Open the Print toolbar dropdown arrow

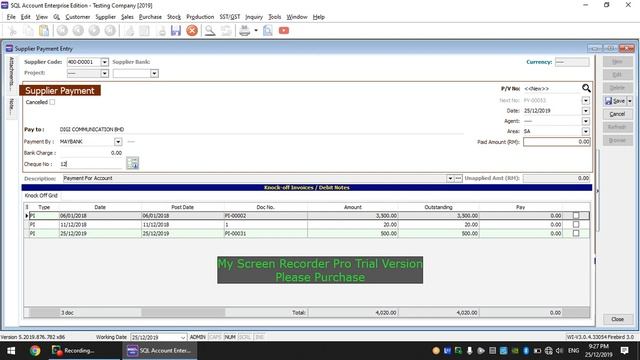[x=256, y=31]
